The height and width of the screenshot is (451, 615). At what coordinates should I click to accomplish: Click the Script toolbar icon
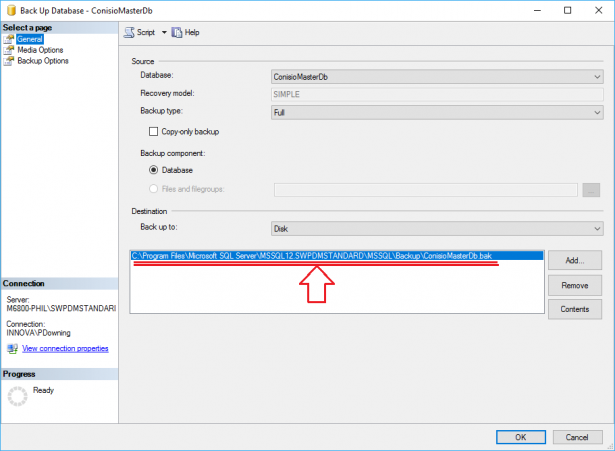129,33
